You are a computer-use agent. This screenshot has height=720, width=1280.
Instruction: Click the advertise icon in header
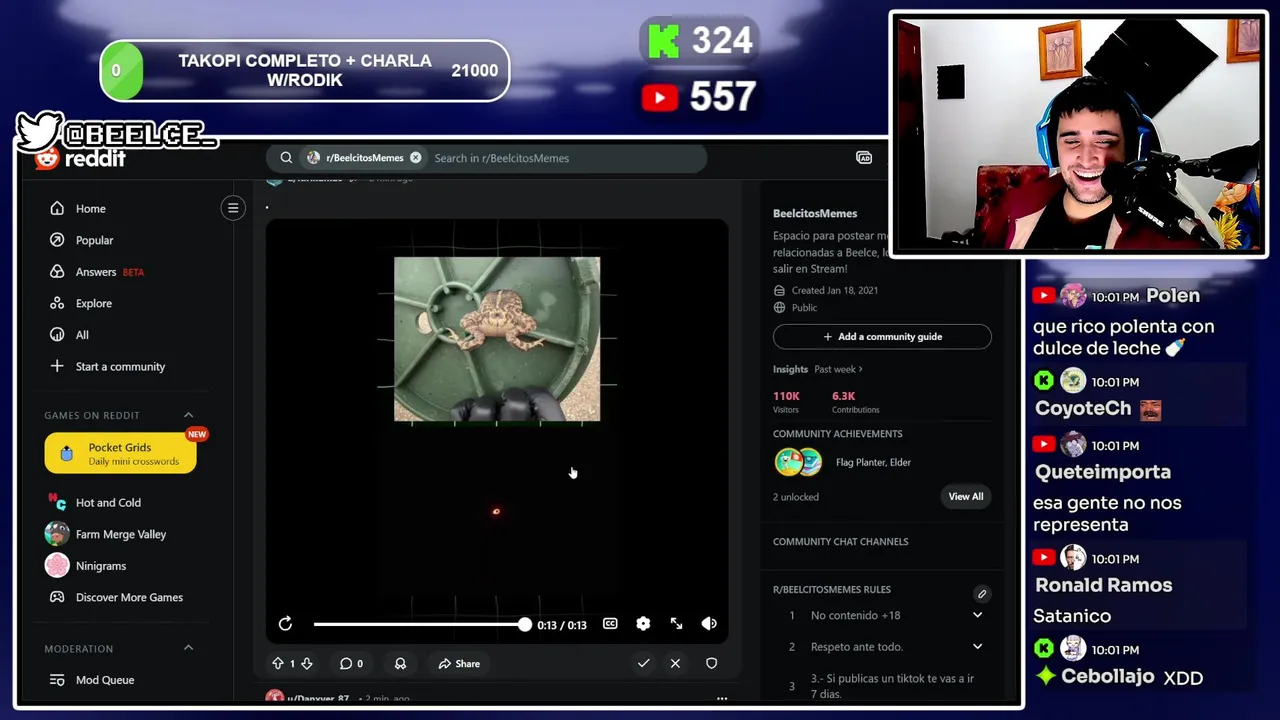point(864,158)
